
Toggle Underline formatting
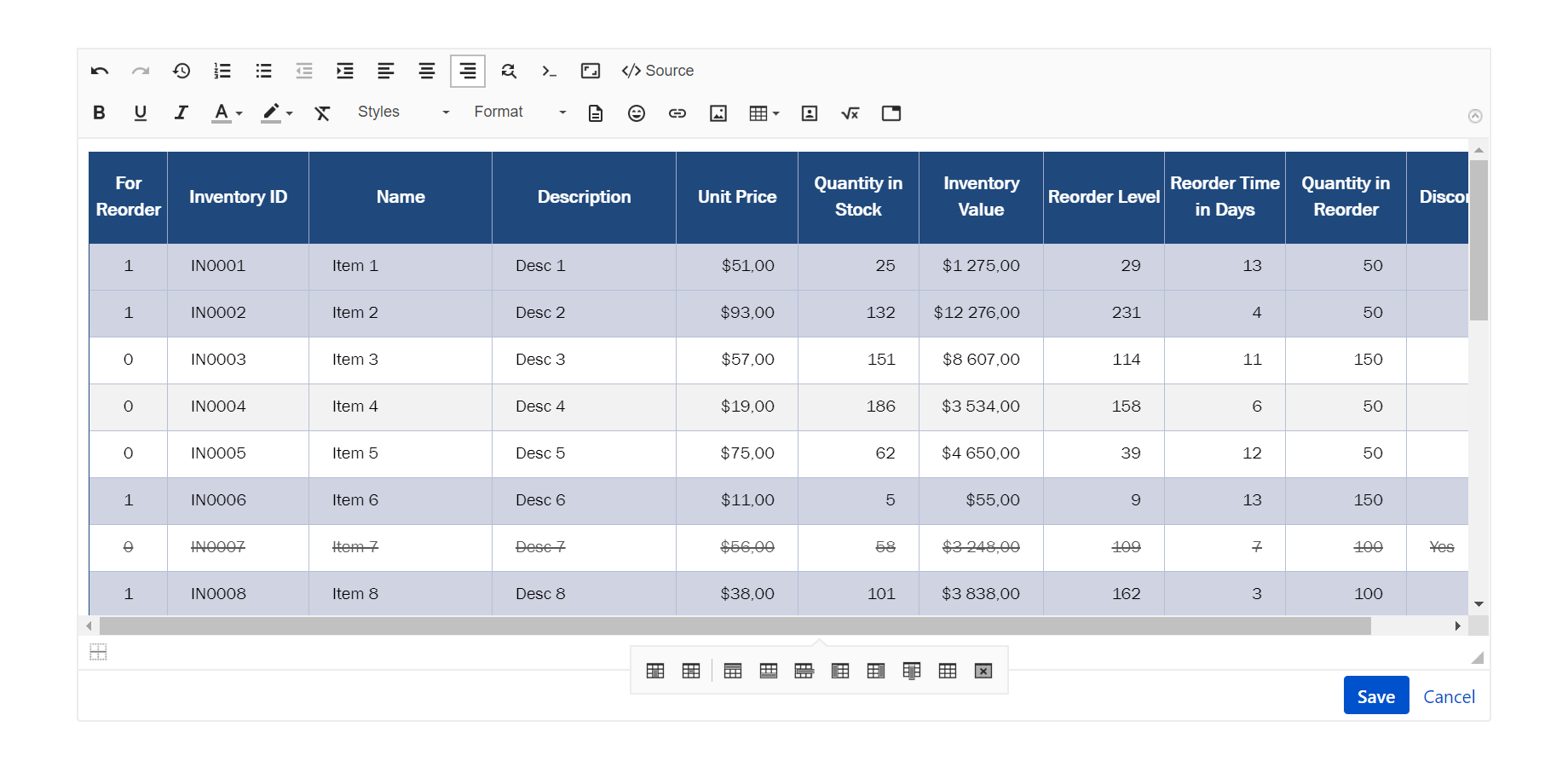coord(141,112)
